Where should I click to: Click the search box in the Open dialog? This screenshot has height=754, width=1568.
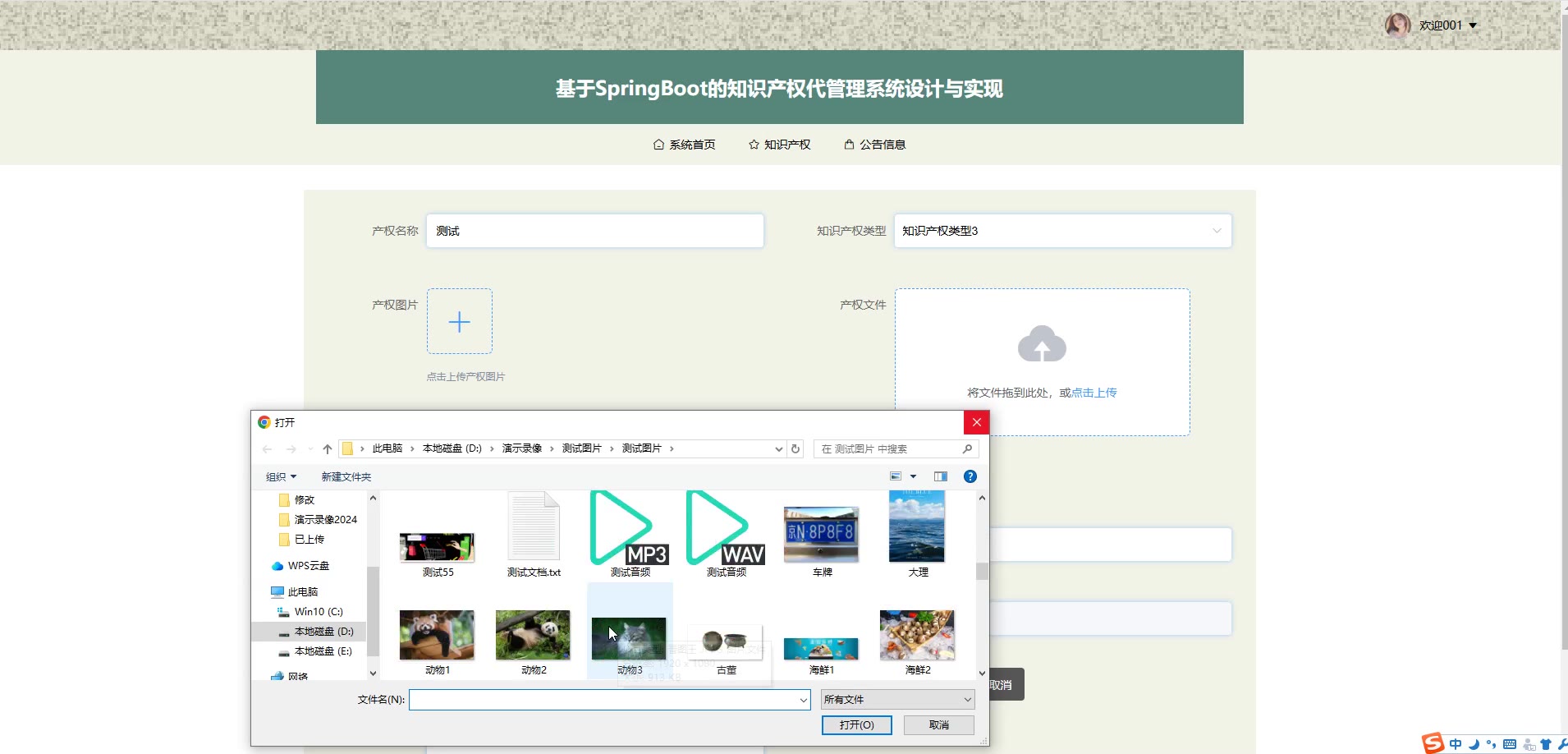(896, 448)
